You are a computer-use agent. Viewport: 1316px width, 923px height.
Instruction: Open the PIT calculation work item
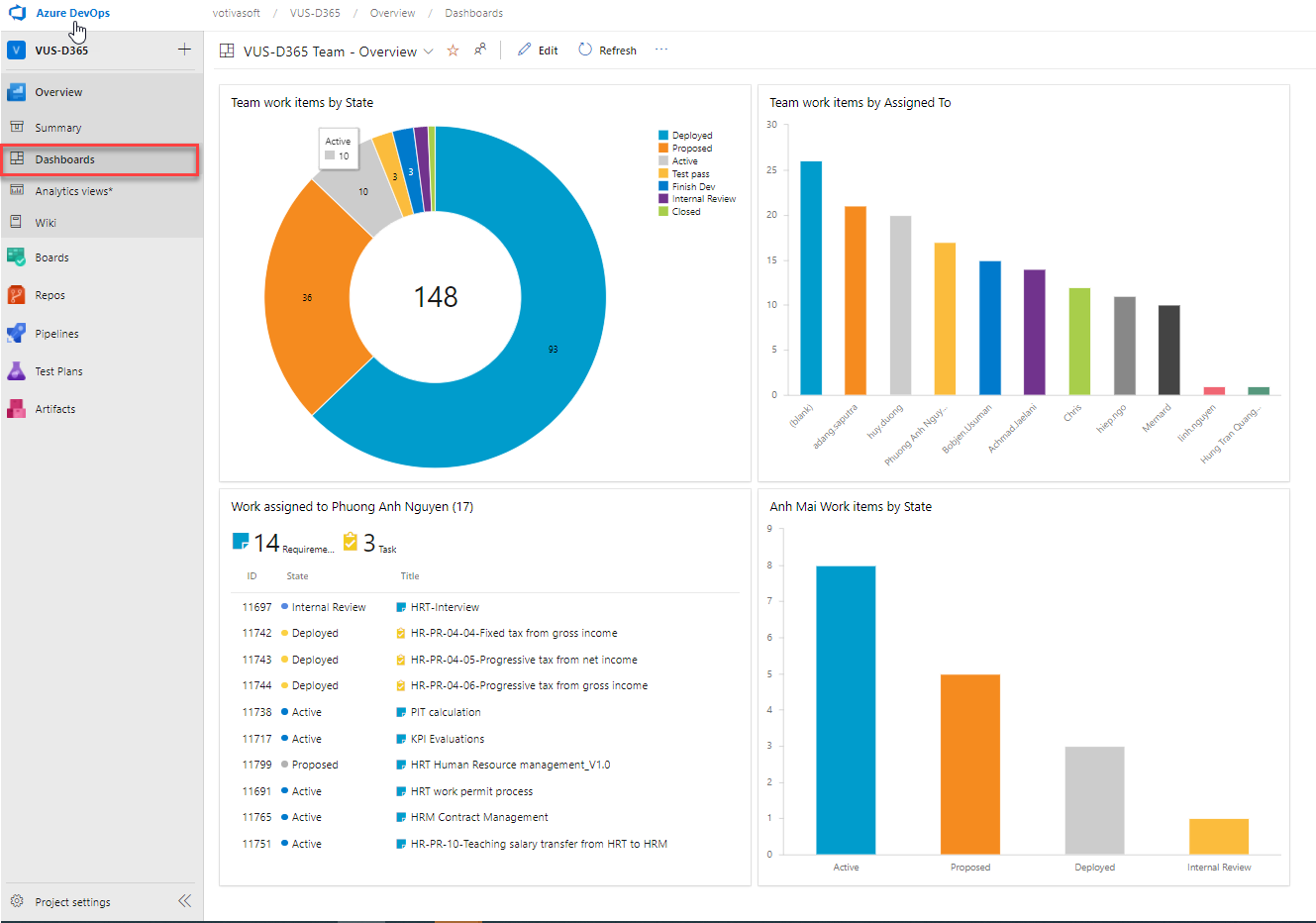pos(446,712)
